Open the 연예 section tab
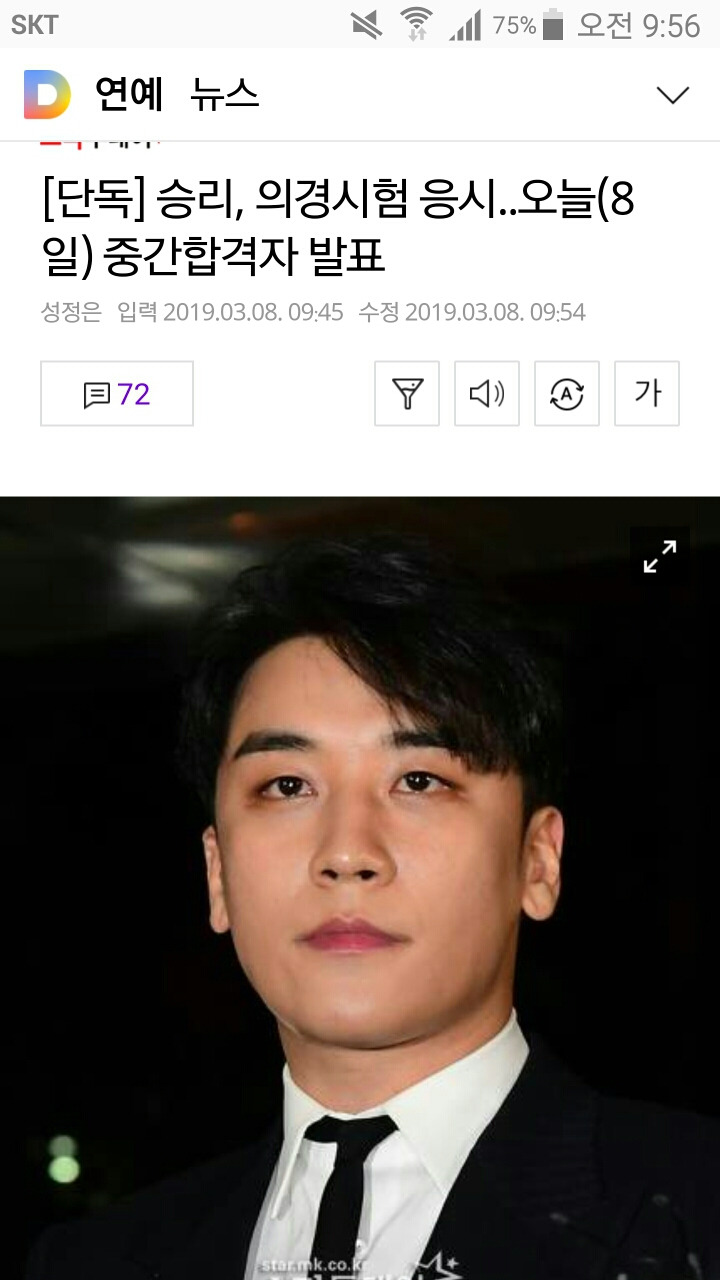This screenshot has width=720, height=1280. [128, 95]
